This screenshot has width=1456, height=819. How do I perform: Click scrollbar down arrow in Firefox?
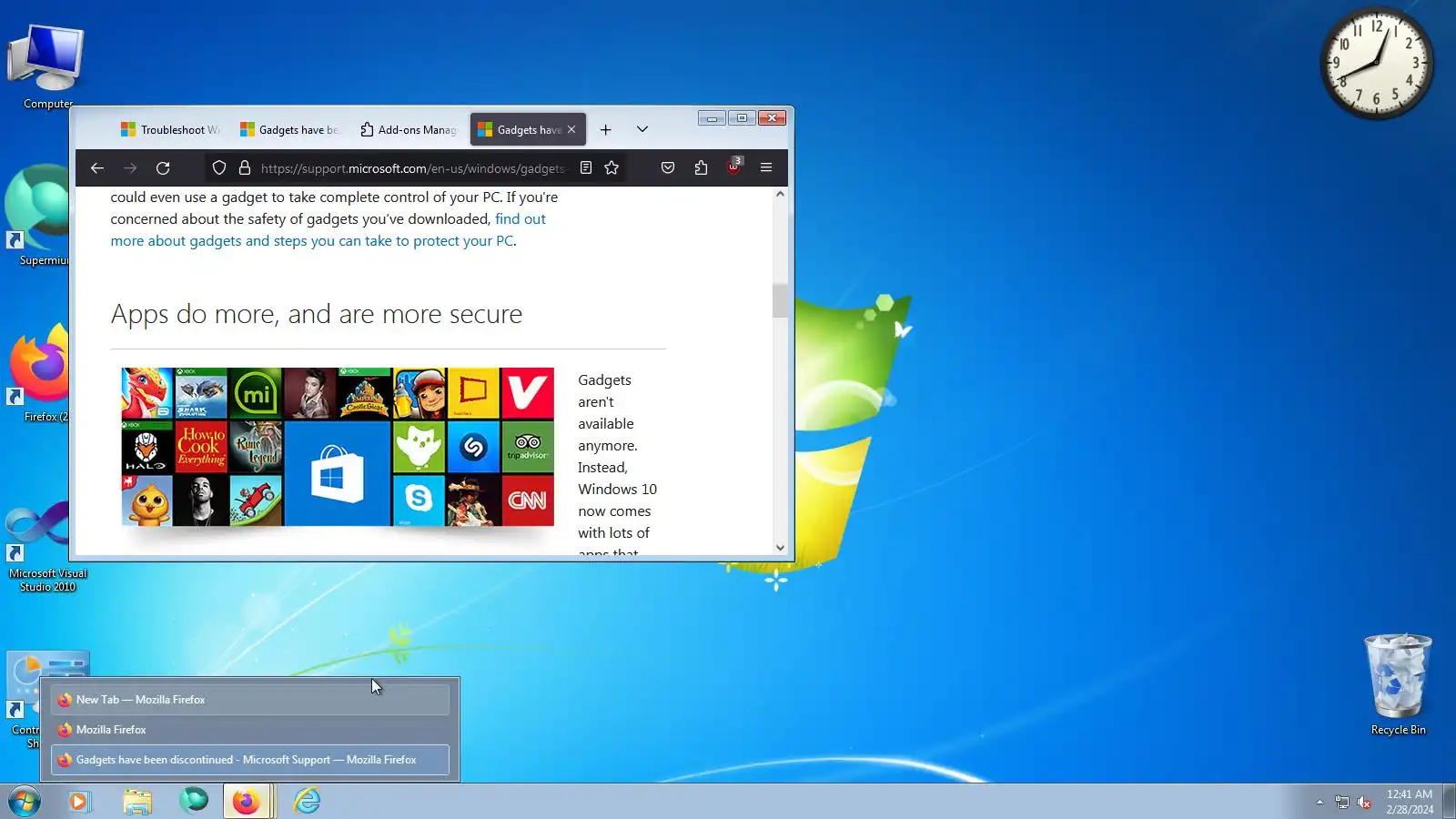click(x=780, y=548)
